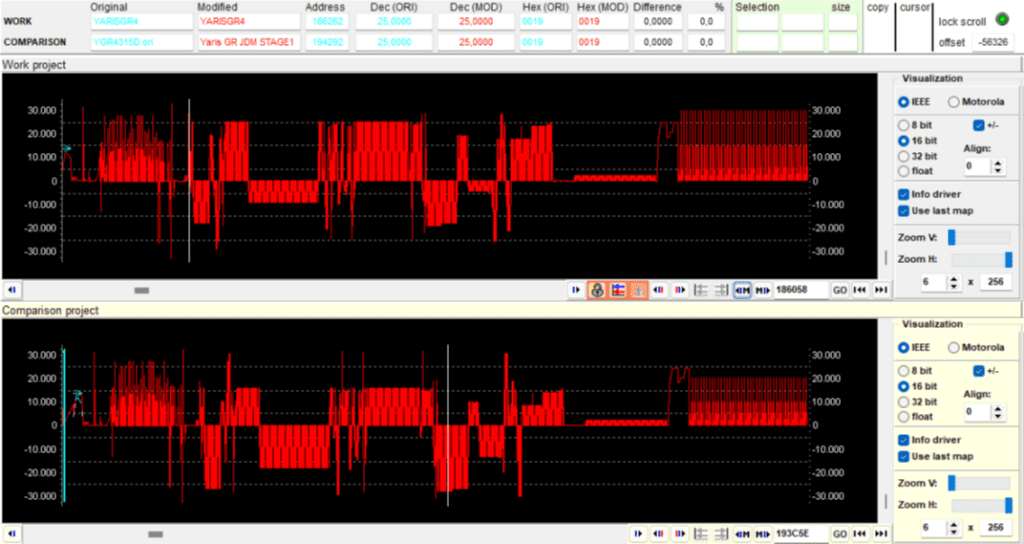Click scroll-right arrow icon in Work project toolbar
The width and height of the screenshot is (1024, 544).
pyautogui.click(x=575, y=290)
